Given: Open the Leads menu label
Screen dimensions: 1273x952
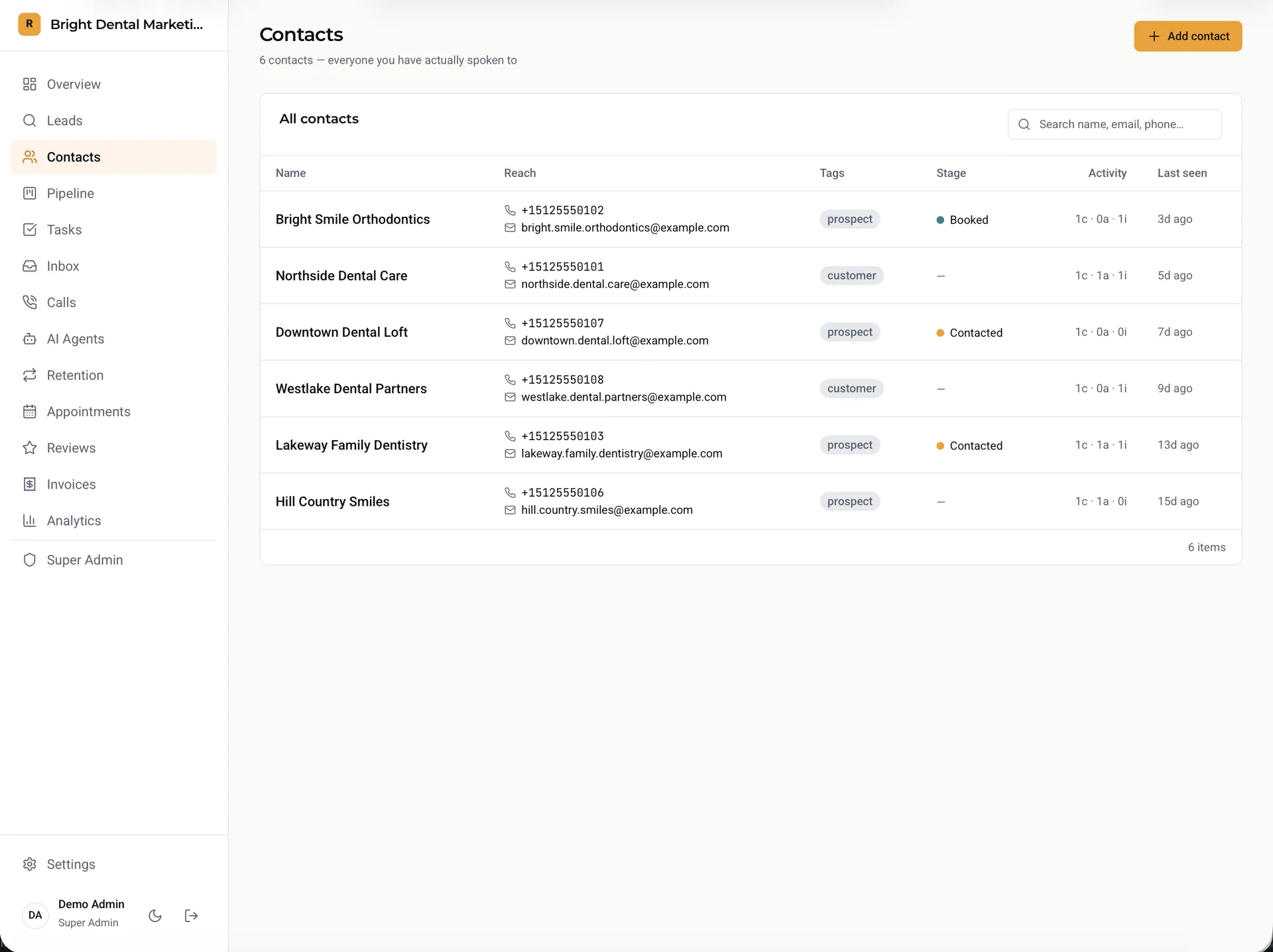Looking at the screenshot, I should click(65, 121).
